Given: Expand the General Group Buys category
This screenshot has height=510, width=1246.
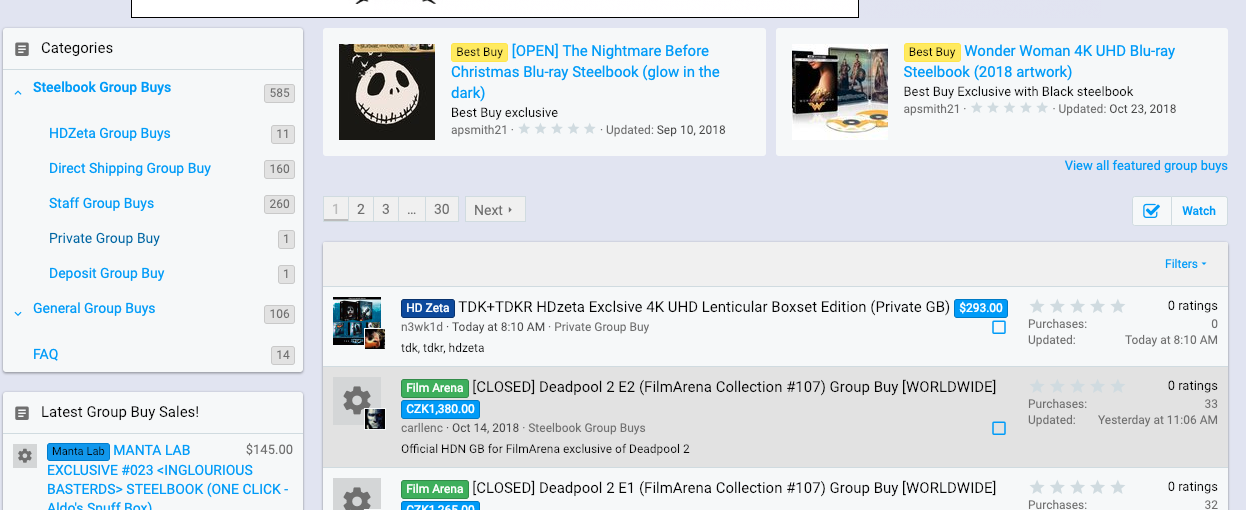Looking at the screenshot, I should coord(18,314).
